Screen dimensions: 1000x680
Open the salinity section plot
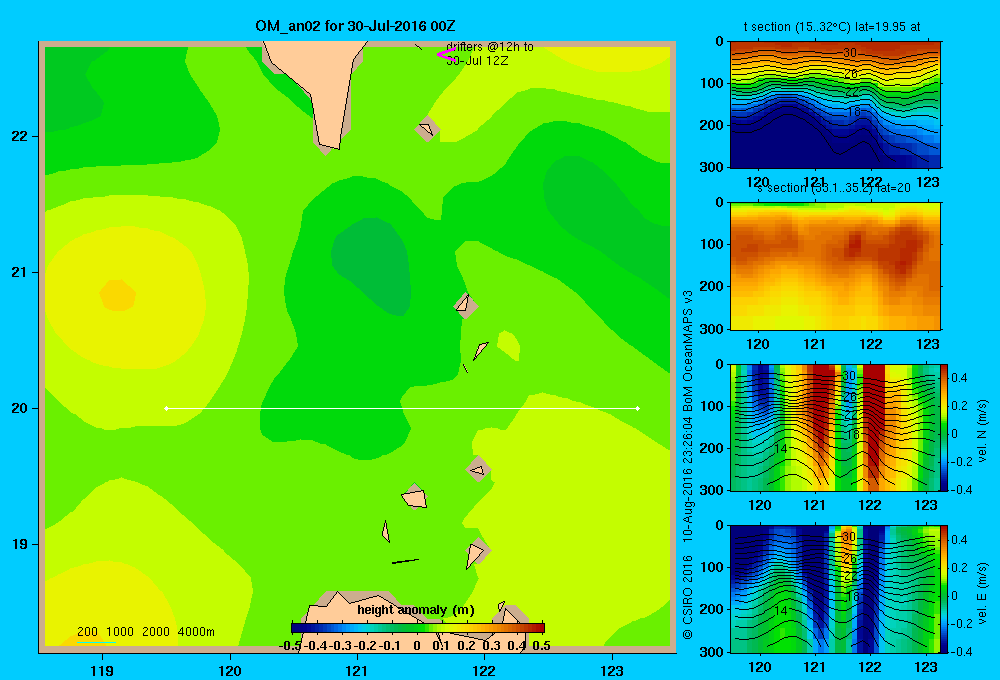pos(835,266)
